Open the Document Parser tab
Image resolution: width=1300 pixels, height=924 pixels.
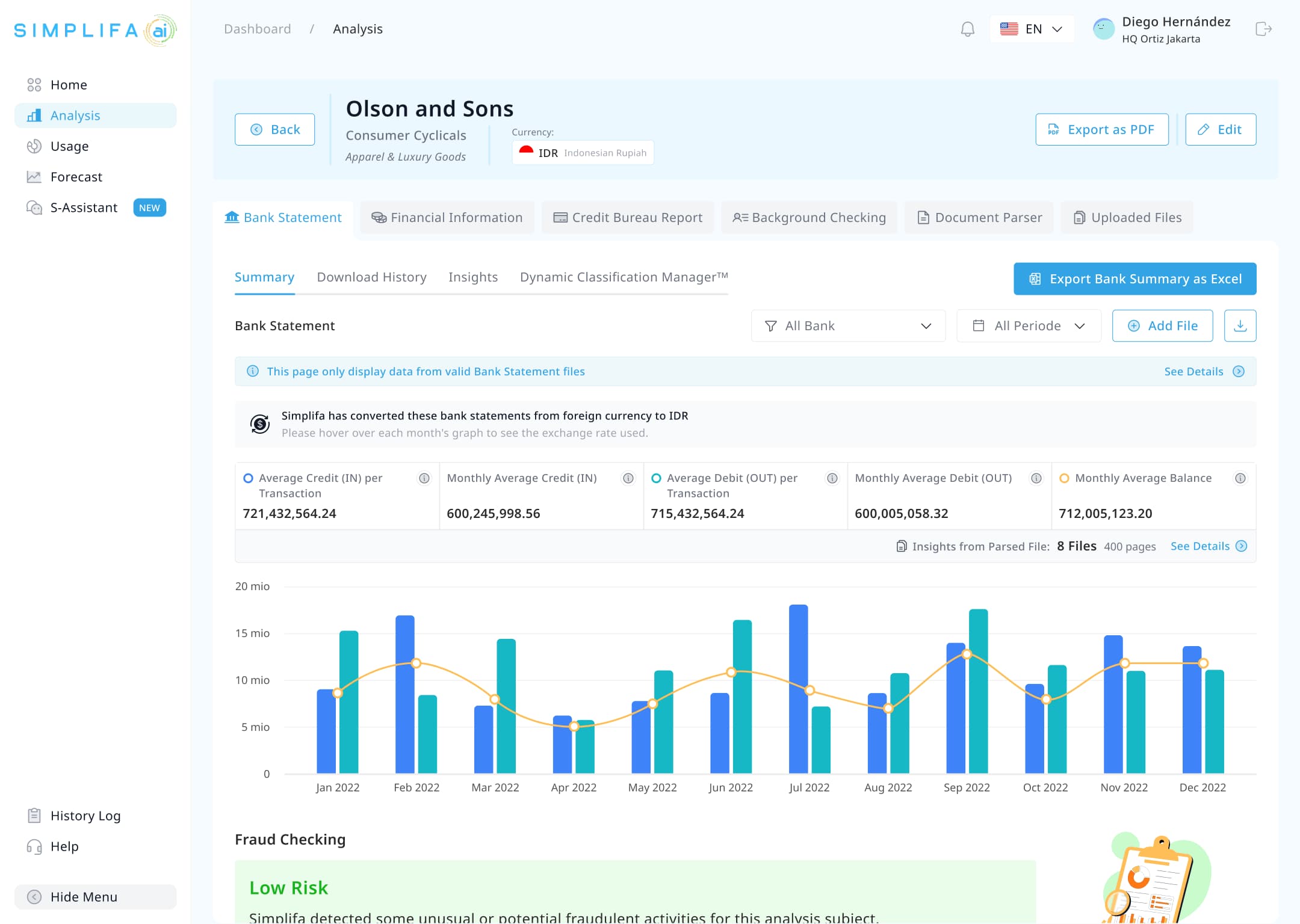979,217
